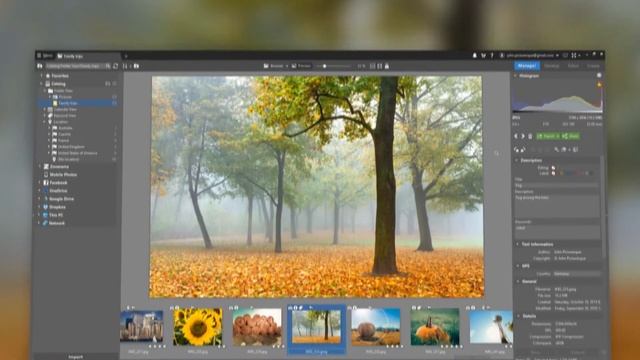Click the catalog folder path field
Image resolution: width=640 pixels, height=360 pixels.
[75, 66]
